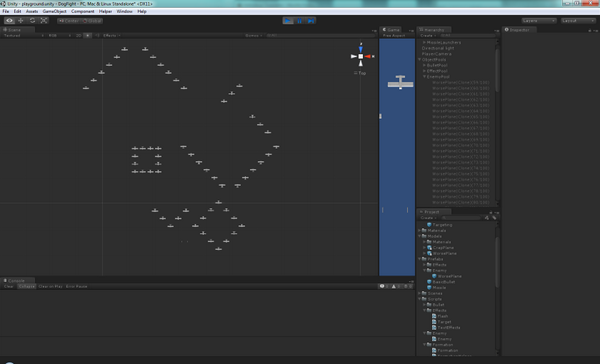Click the blue Z axis gizmo cone
The image size is (600, 364).
[x=360, y=49]
